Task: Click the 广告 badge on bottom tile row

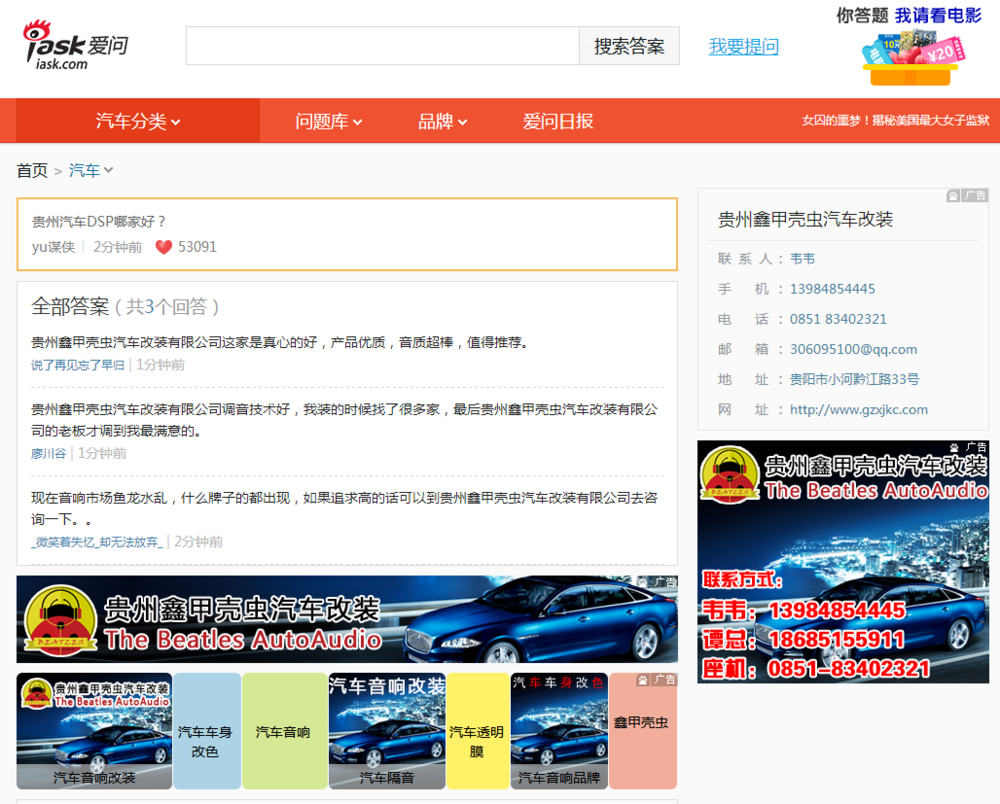Action: point(656,680)
